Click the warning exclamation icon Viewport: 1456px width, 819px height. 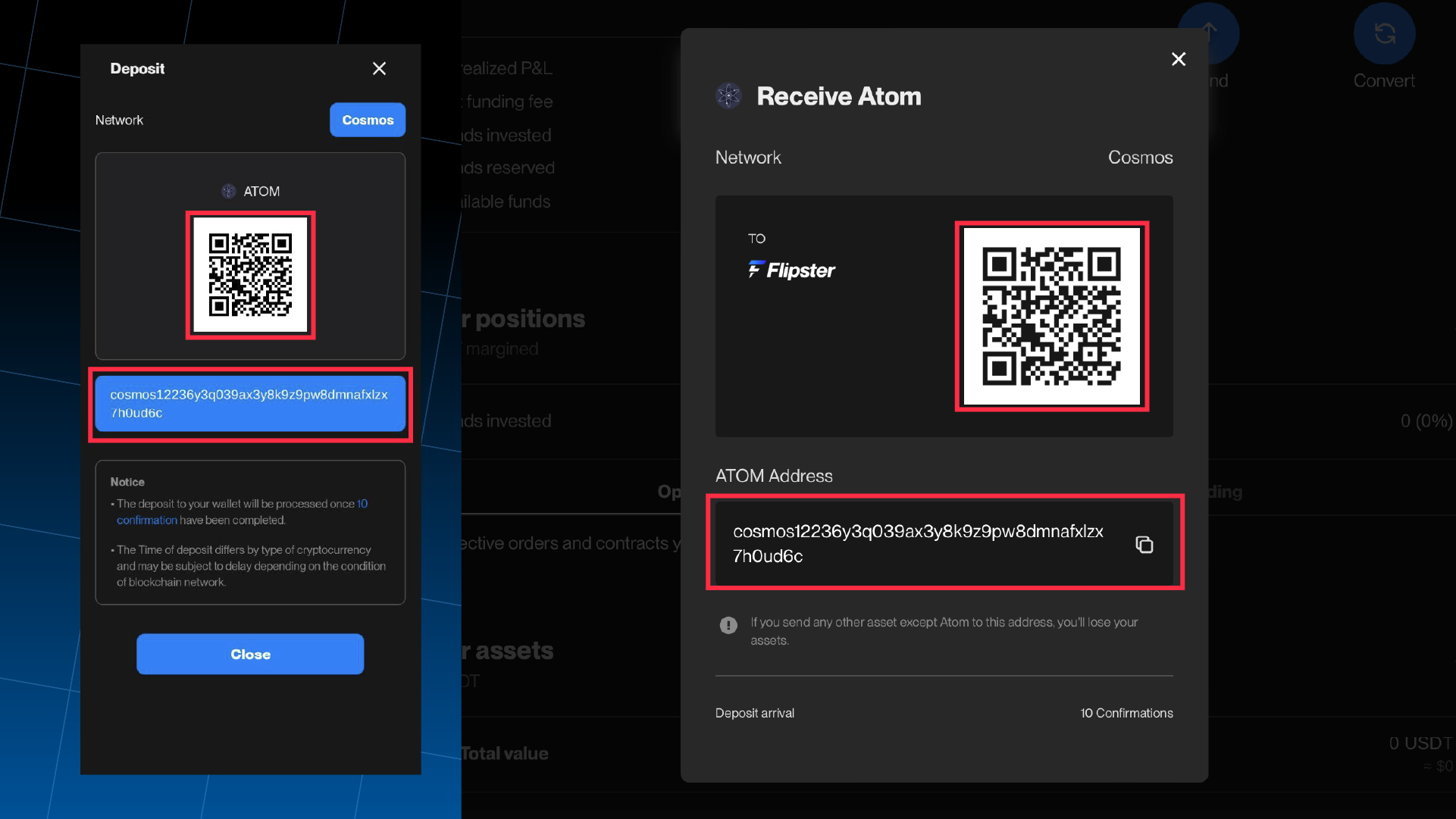(x=728, y=625)
